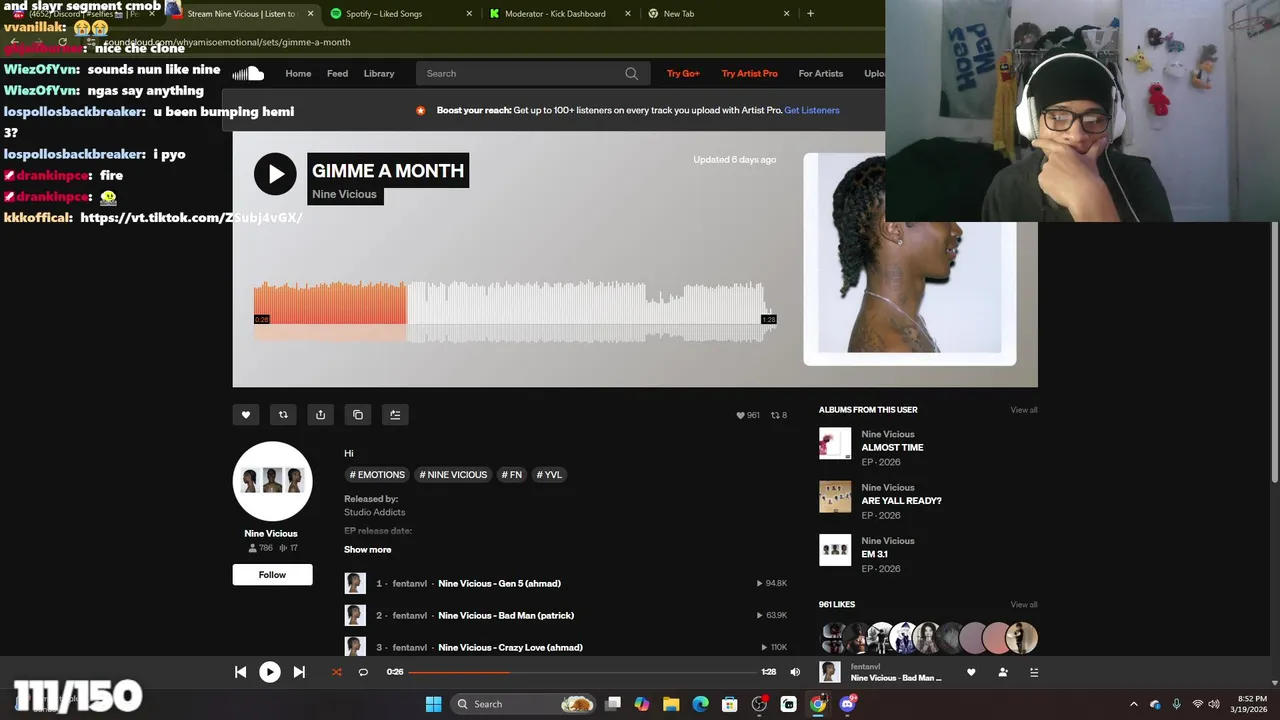Like the set with the heart button
1280x720 pixels.
tap(246, 415)
